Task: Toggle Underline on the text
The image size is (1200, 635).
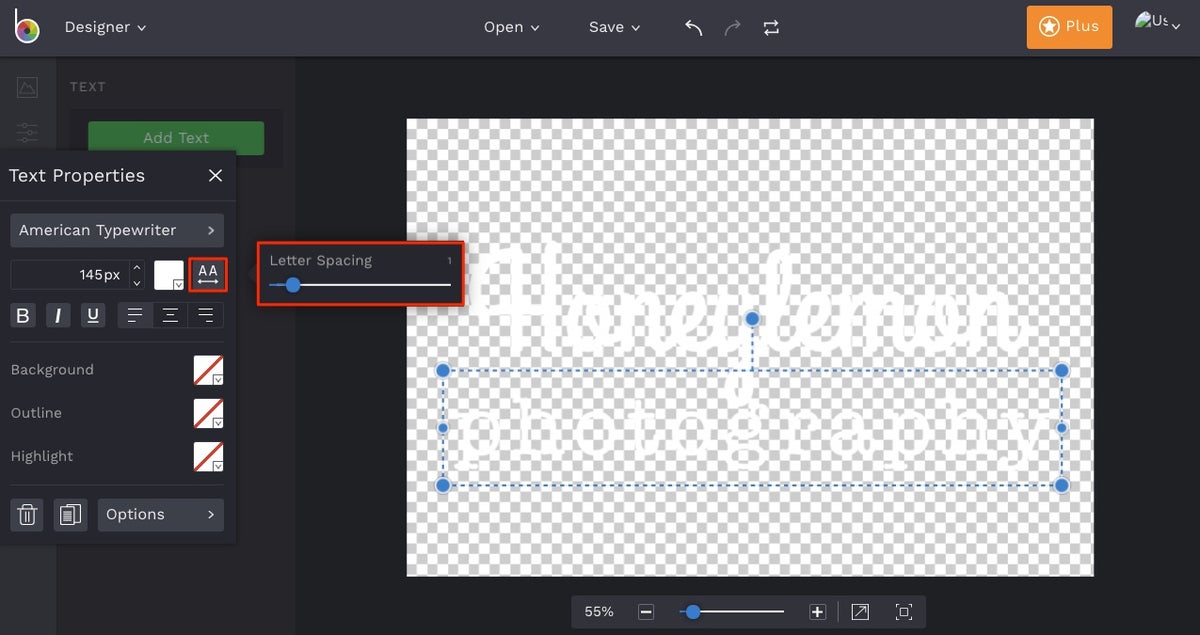Action: (94, 315)
